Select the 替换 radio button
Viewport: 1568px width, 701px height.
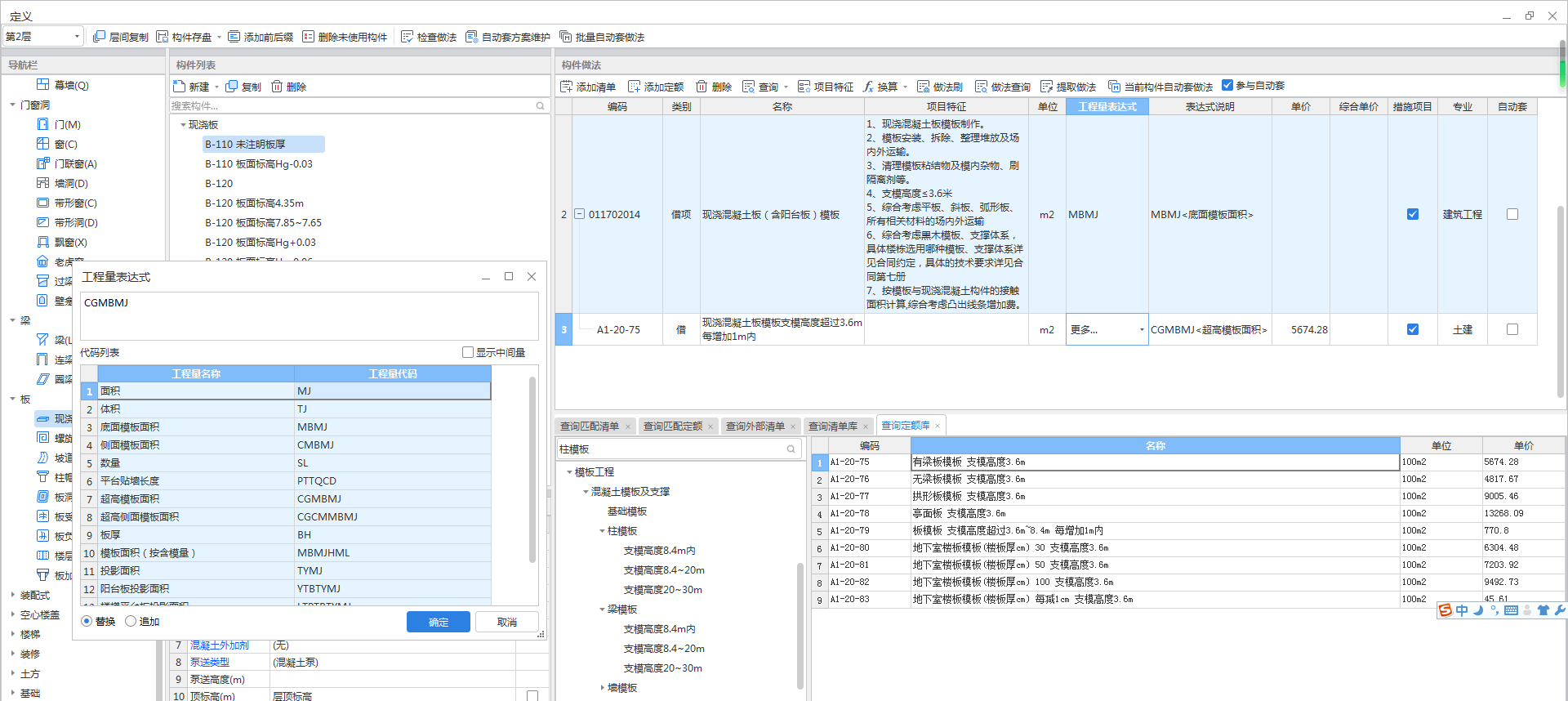coord(87,621)
